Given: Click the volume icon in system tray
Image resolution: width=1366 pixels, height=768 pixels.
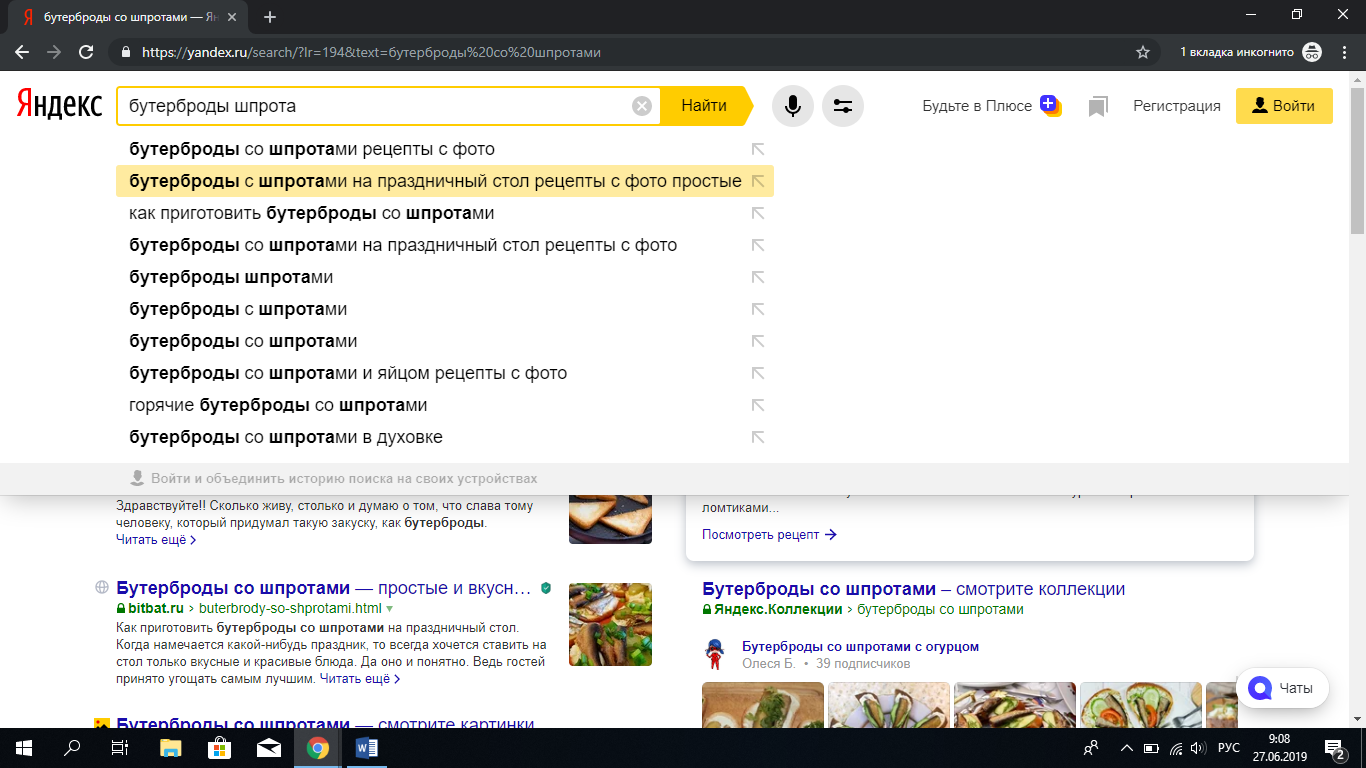Looking at the screenshot, I should (x=1198, y=748).
